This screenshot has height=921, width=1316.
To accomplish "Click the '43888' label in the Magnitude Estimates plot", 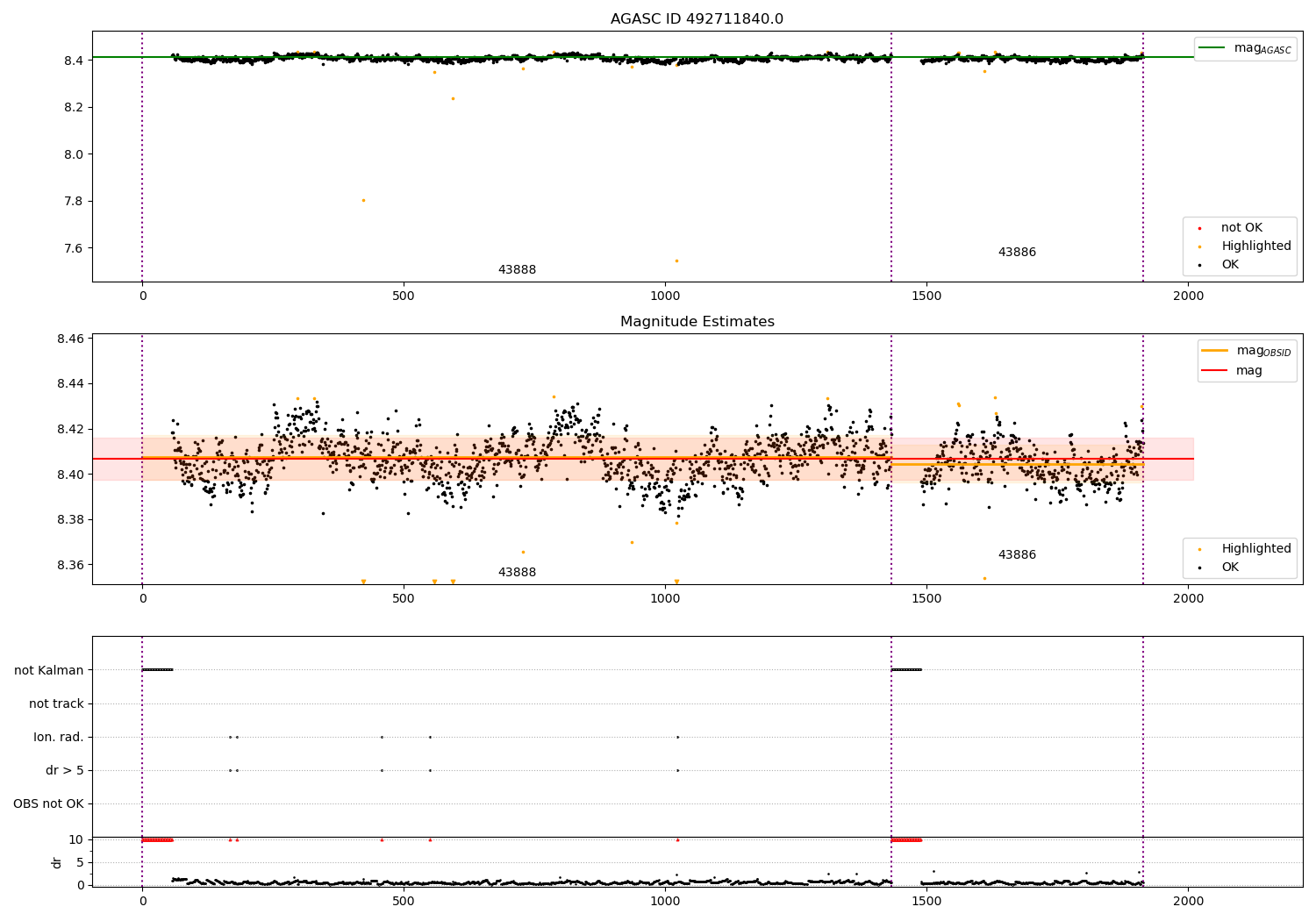I will pyautogui.click(x=517, y=573).
